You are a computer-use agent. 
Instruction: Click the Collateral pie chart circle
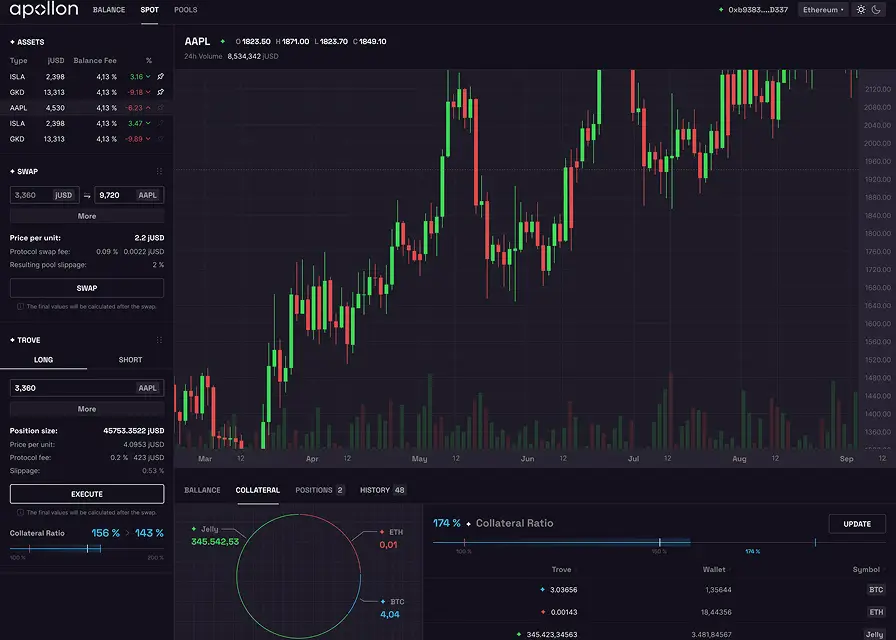(x=298, y=576)
